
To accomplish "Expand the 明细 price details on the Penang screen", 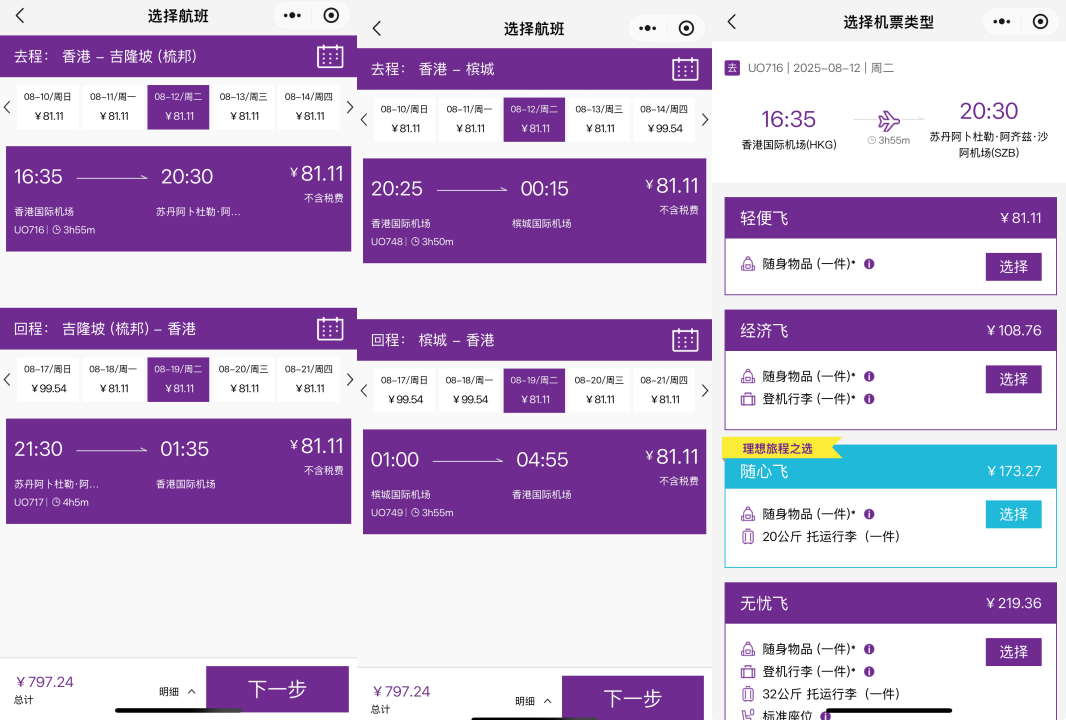I will [x=533, y=701].
